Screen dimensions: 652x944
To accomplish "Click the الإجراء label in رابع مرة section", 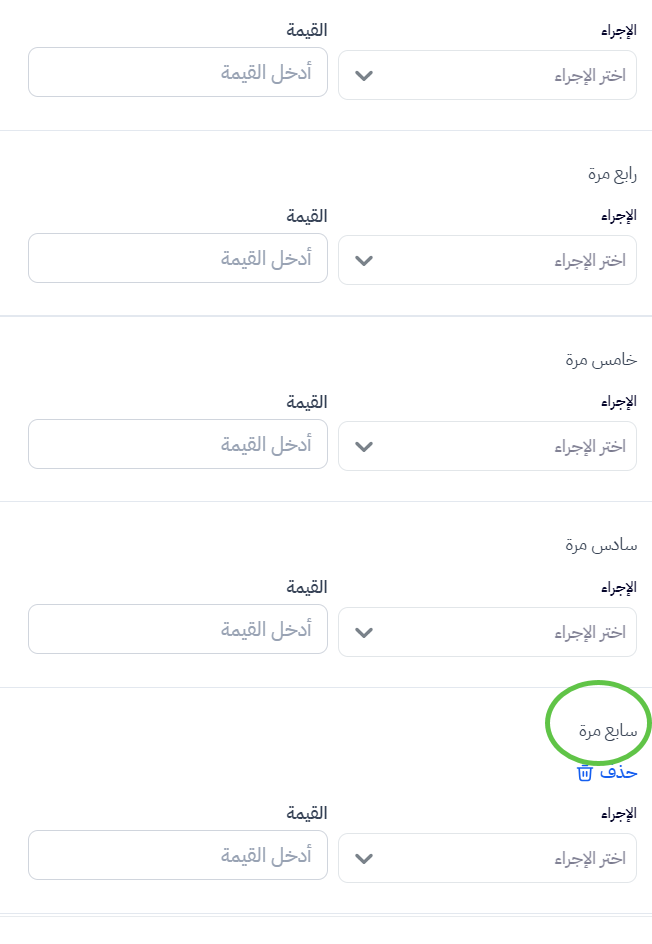I will point(619,216).
